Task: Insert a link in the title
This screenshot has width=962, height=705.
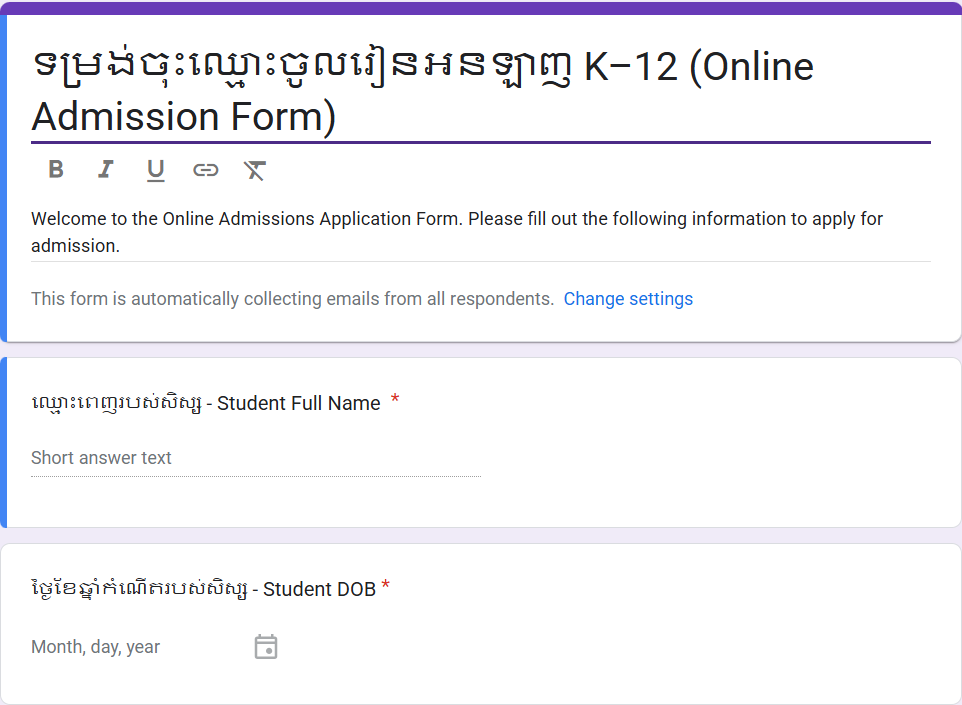Action: (x=206, y=170)
